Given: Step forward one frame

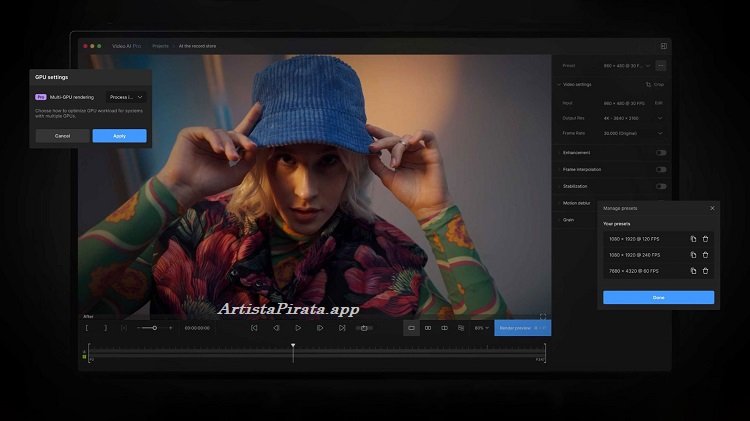Looking at the screenshot, I should [319, 327].
